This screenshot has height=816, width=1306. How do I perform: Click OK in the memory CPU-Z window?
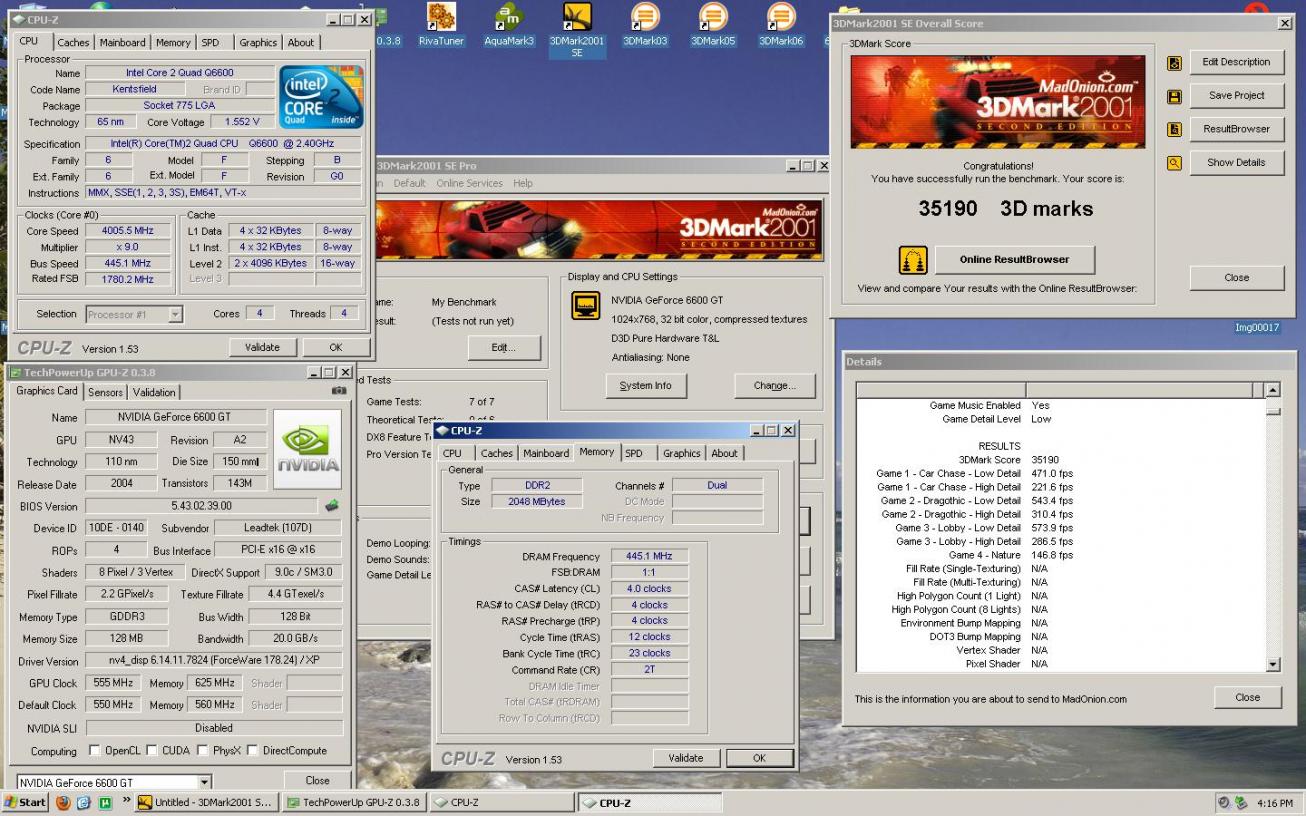coord(759,758)
